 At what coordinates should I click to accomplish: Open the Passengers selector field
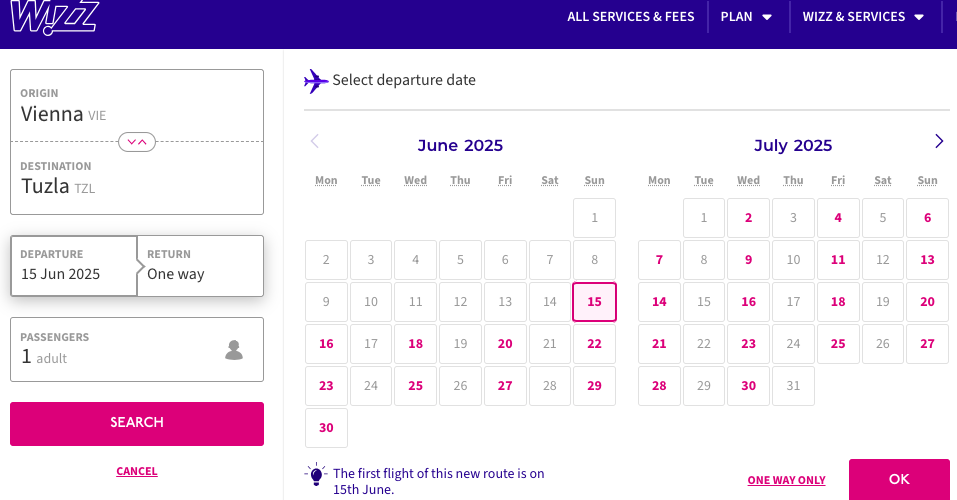[x=137, y=349]
